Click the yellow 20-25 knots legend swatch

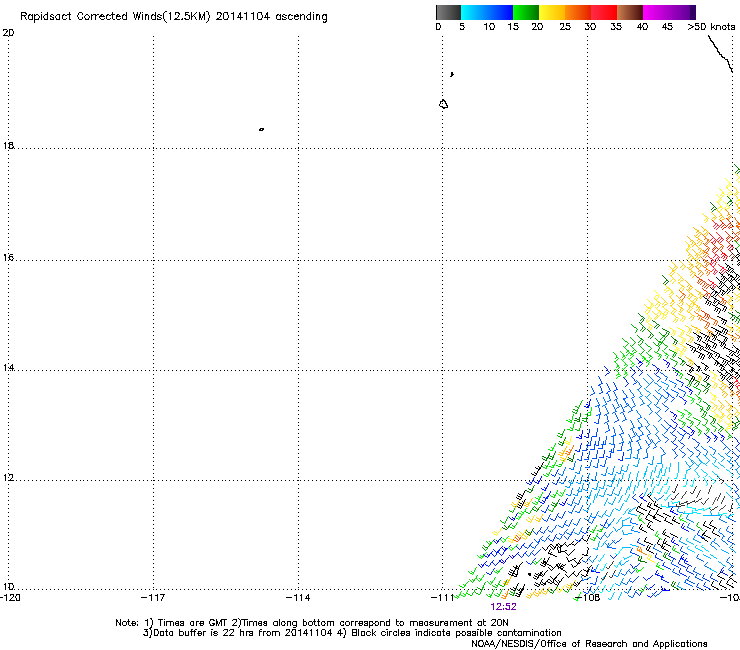click(552, 12)
